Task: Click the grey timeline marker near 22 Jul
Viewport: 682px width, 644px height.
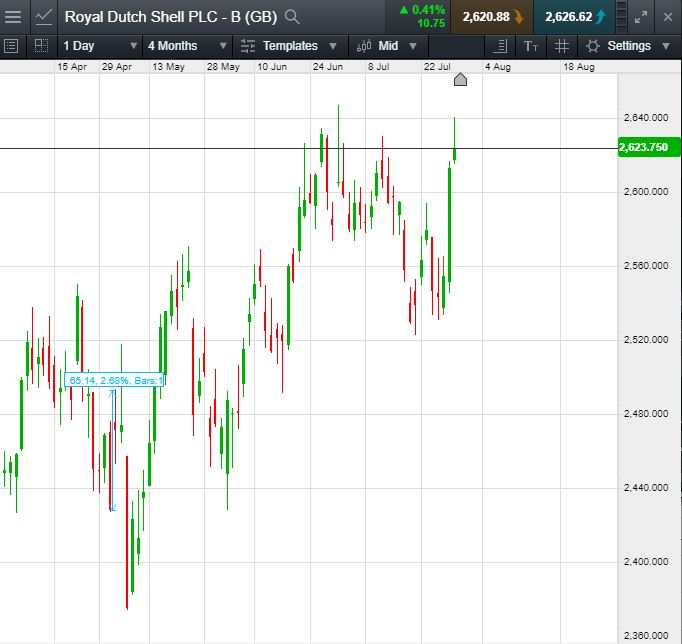Action: coord(460,80)
